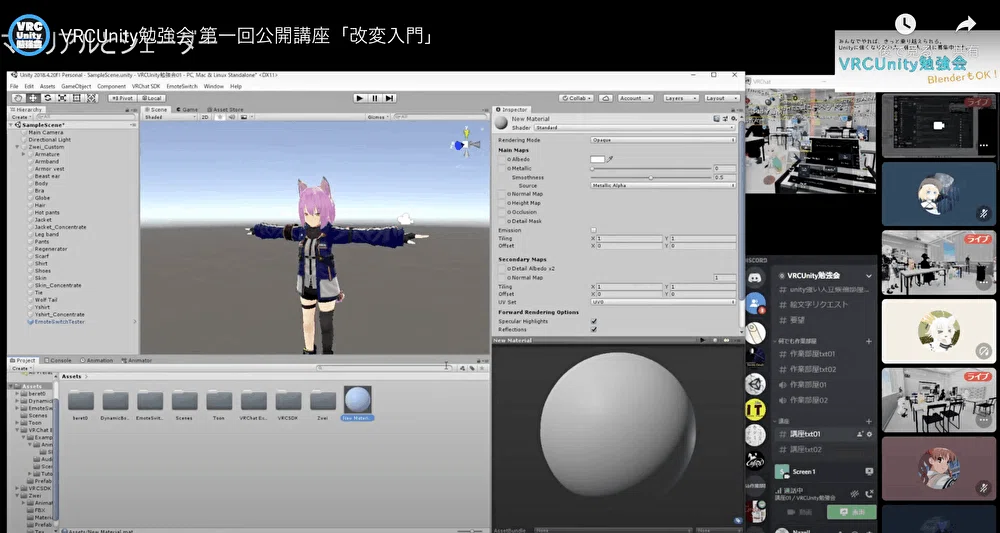Viewport: 1000px width, 533px height.
Task: Click the Project panel search field
Action: 382,368
